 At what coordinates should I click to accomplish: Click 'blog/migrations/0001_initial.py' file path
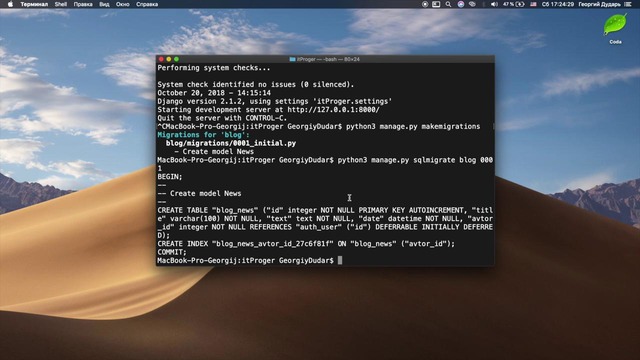tap(231, 143)
